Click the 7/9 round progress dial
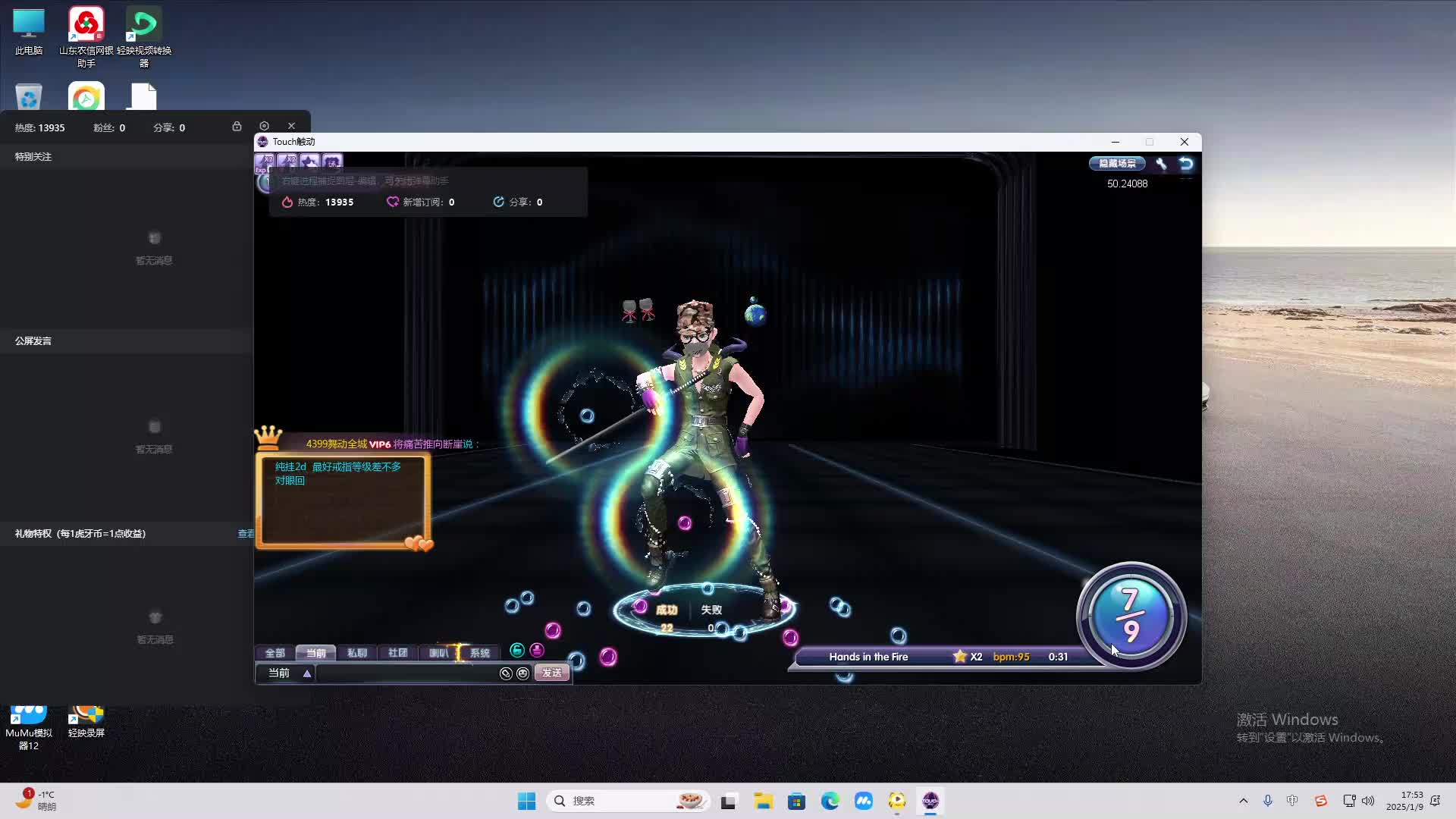This screenshot has width=1456, height=819. pos(1131,616)
